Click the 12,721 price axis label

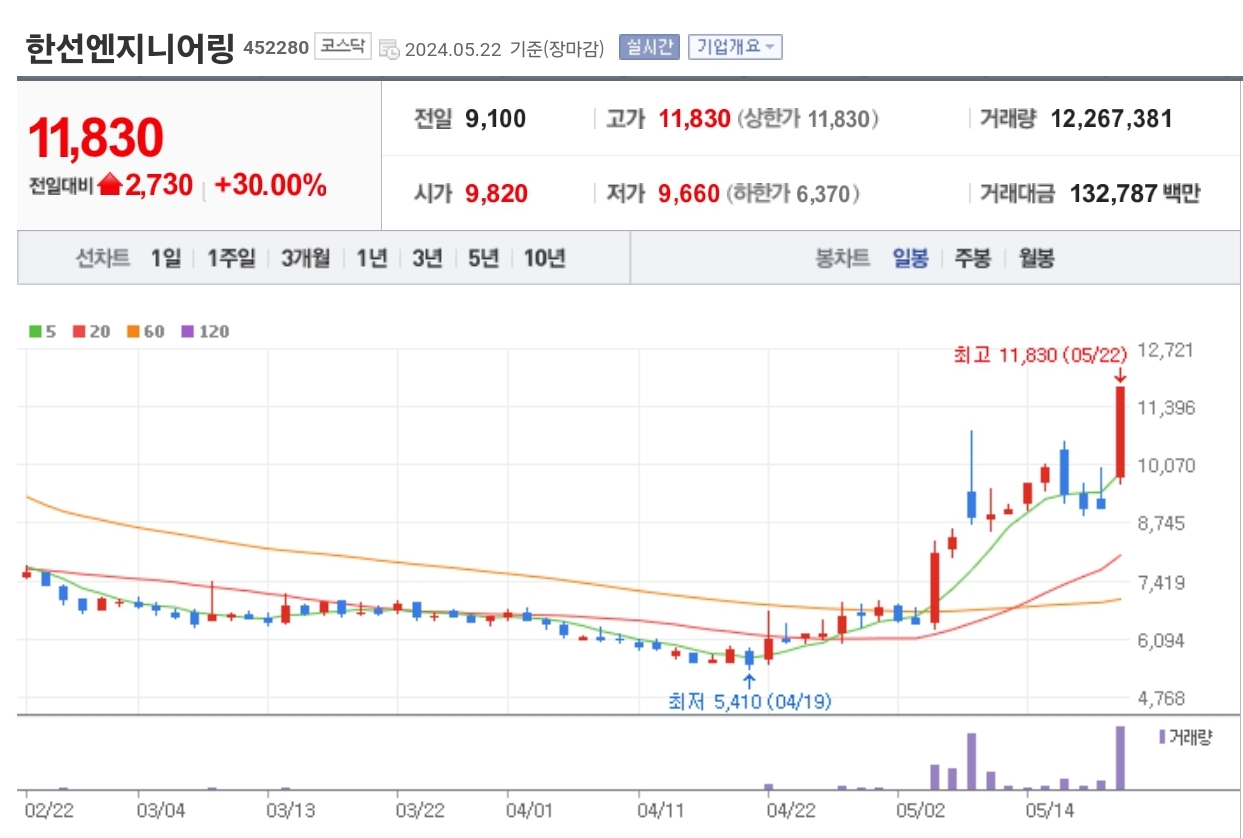(1165, 351)
